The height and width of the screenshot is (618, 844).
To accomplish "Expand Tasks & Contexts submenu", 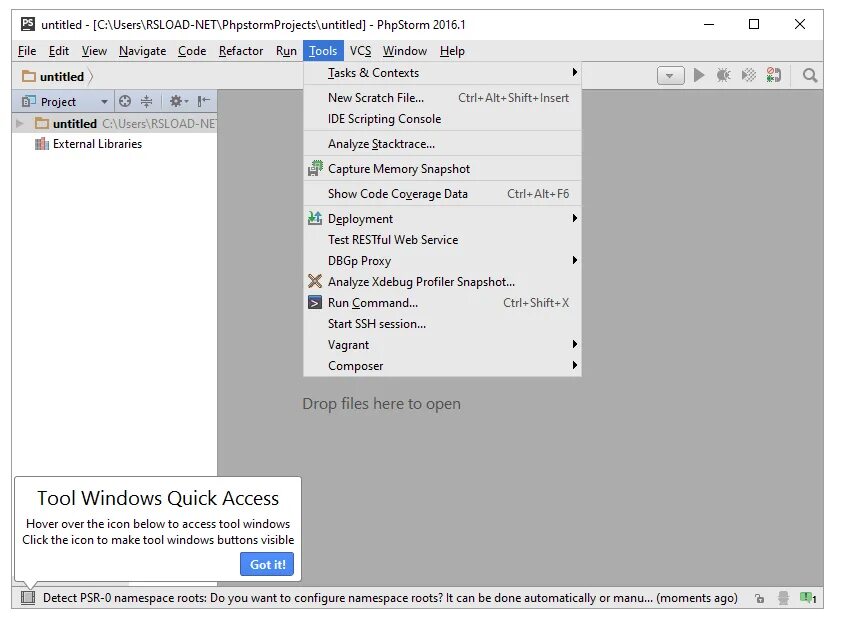I will point(575,72).
